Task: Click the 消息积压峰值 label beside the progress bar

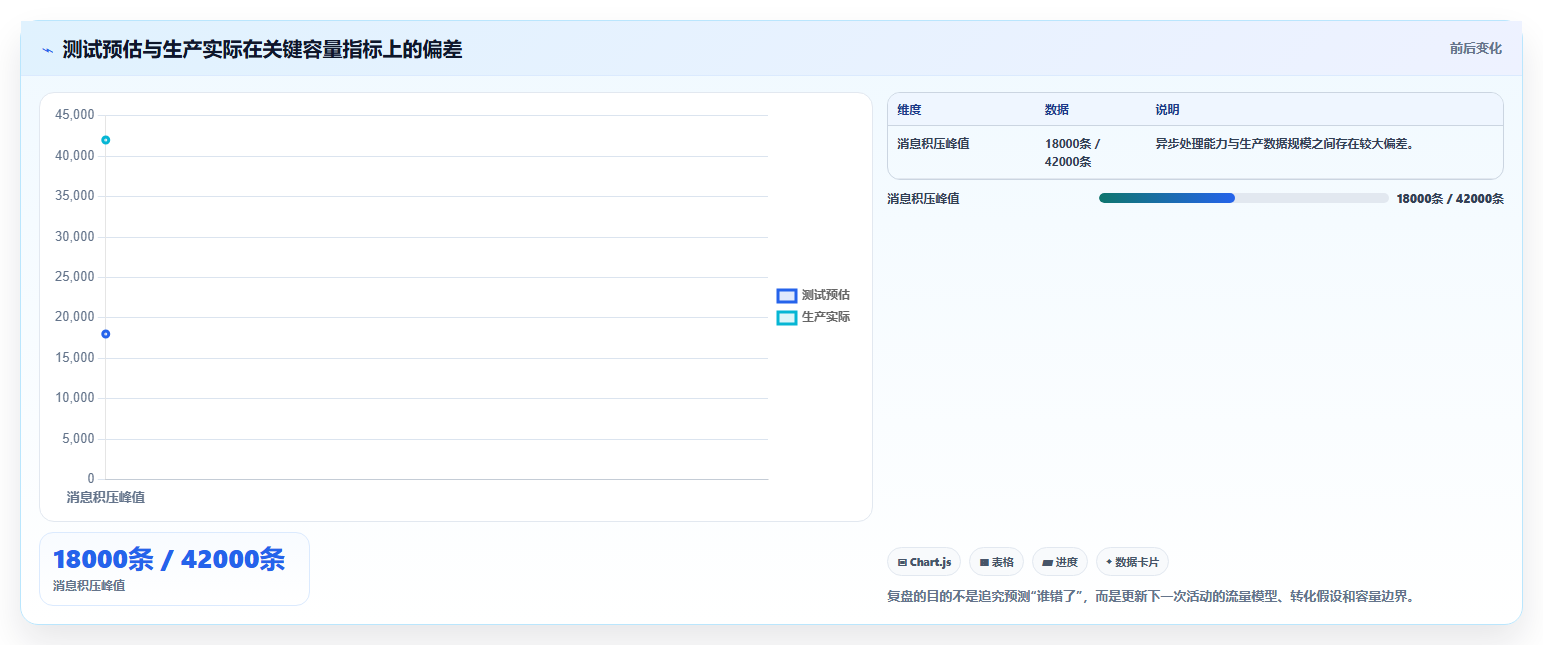Action: tap(923, 198)
